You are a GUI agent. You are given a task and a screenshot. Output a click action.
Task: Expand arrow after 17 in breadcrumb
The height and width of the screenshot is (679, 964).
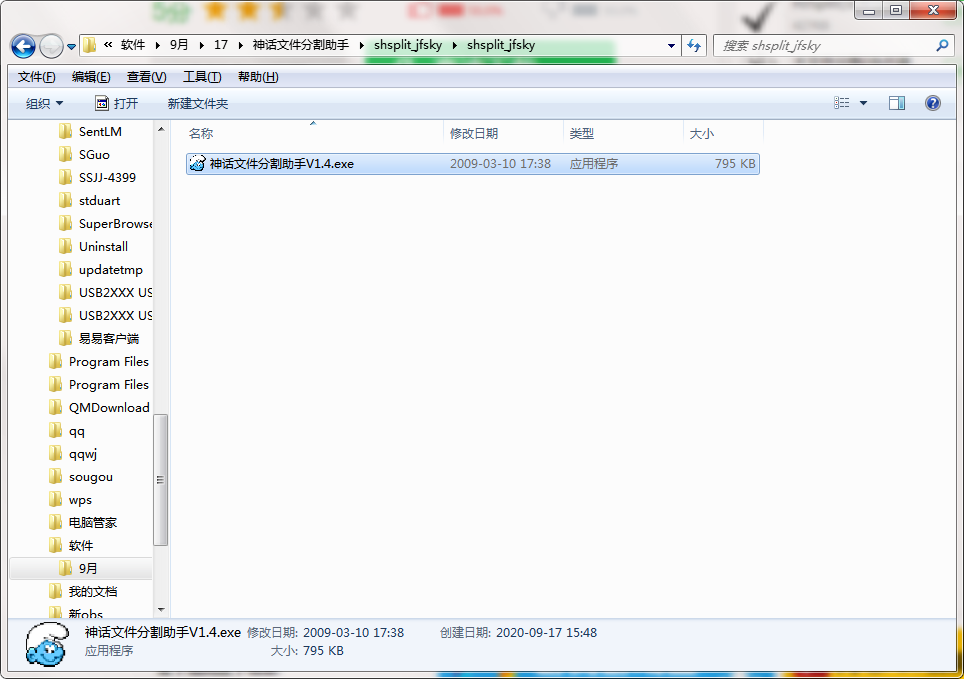[x=240, y=46]
